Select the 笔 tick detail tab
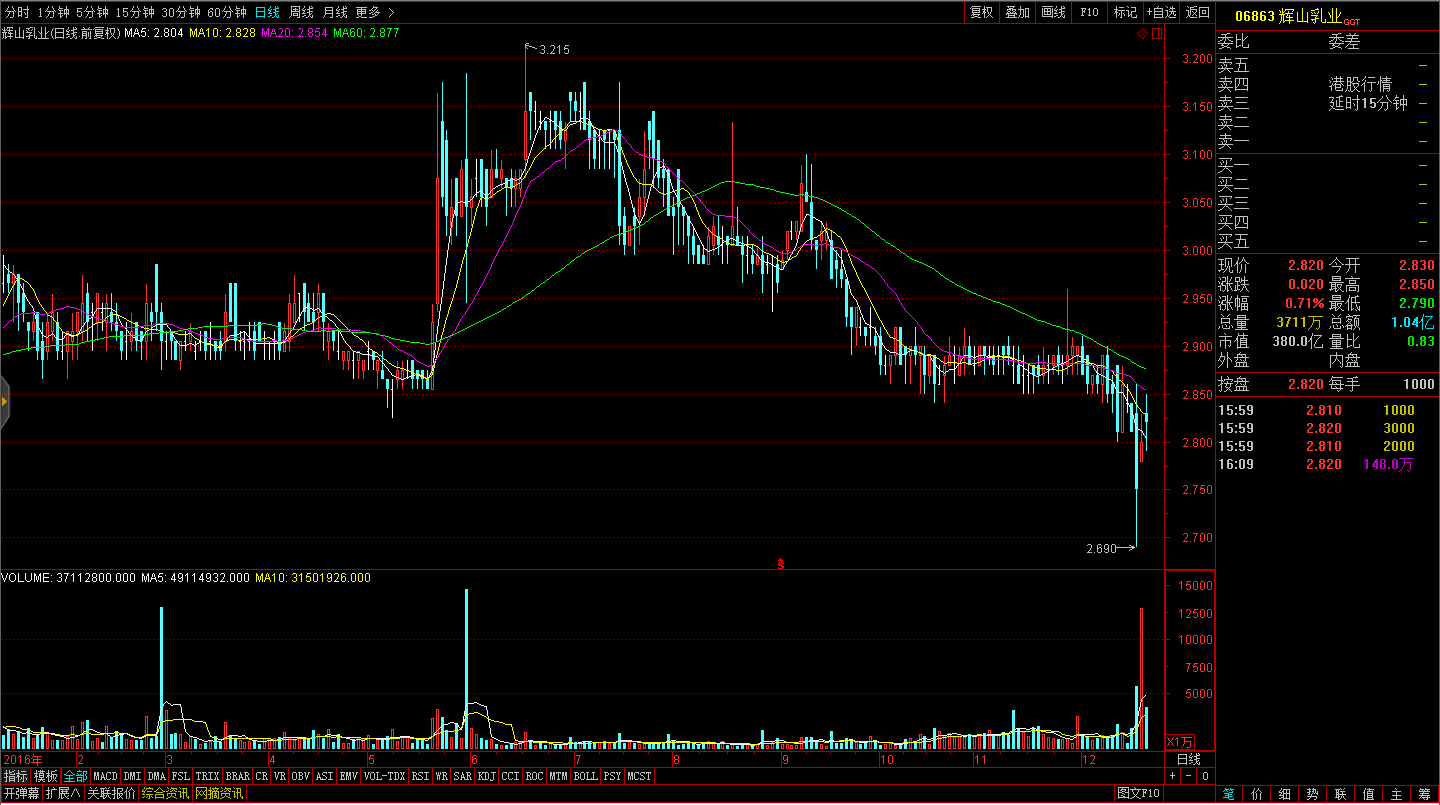This screenshot has height=805, width=1440. [x=1228, y=794]
